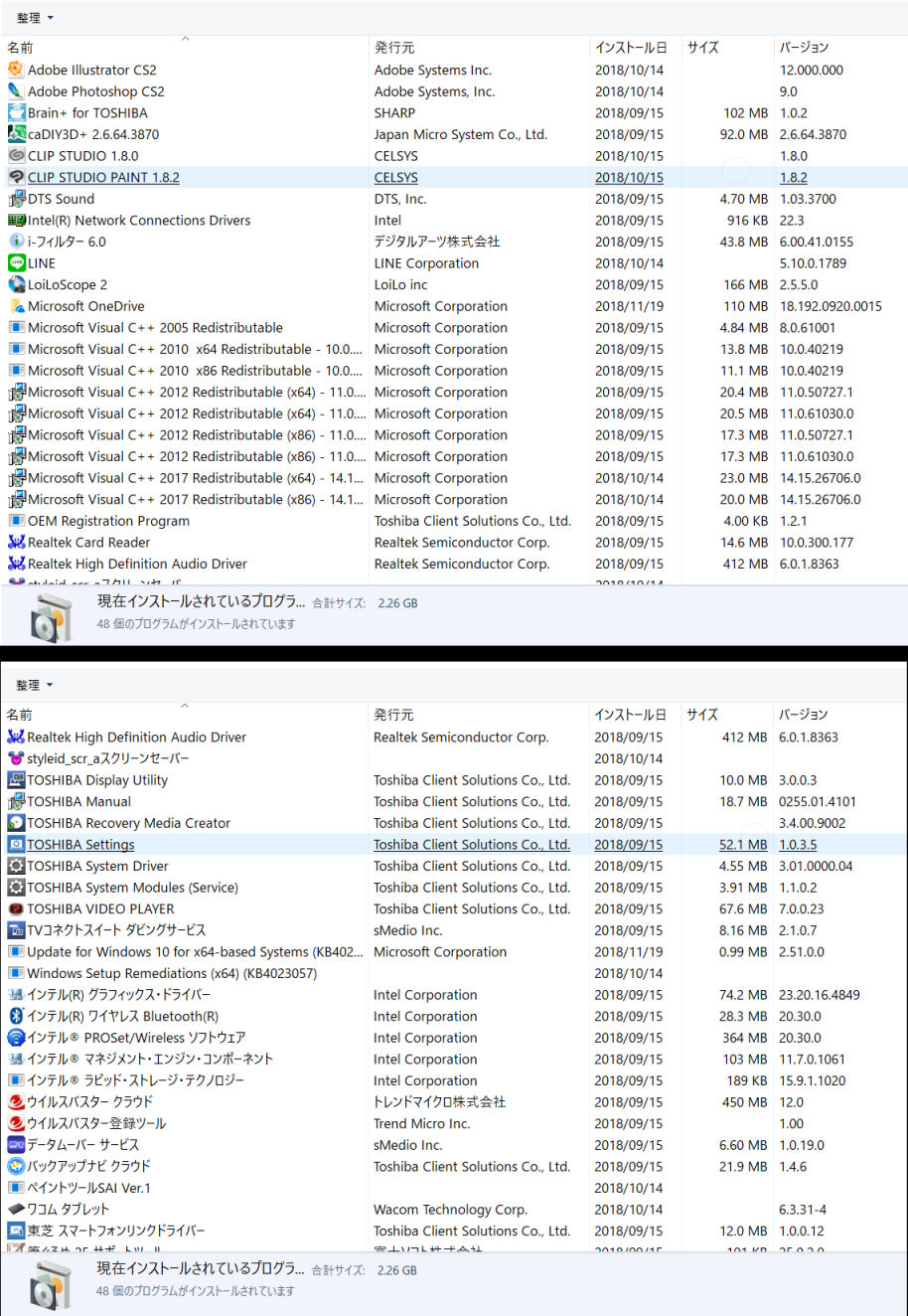
Task: Click the Microsoft OneDrive icon
Action: coord(16,306)
